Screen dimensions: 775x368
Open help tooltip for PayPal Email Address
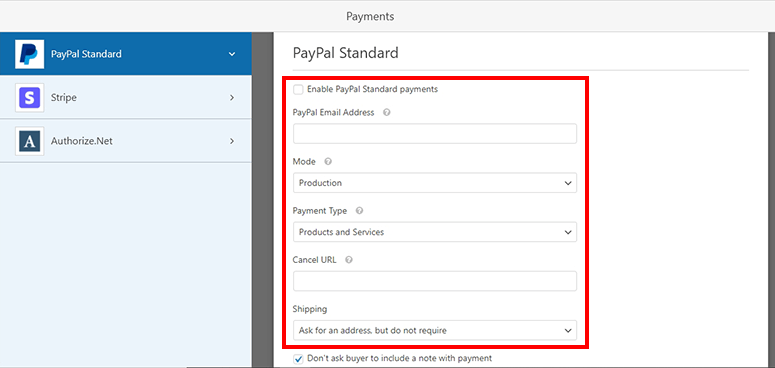pyautogui.click(x=387, y=112)
